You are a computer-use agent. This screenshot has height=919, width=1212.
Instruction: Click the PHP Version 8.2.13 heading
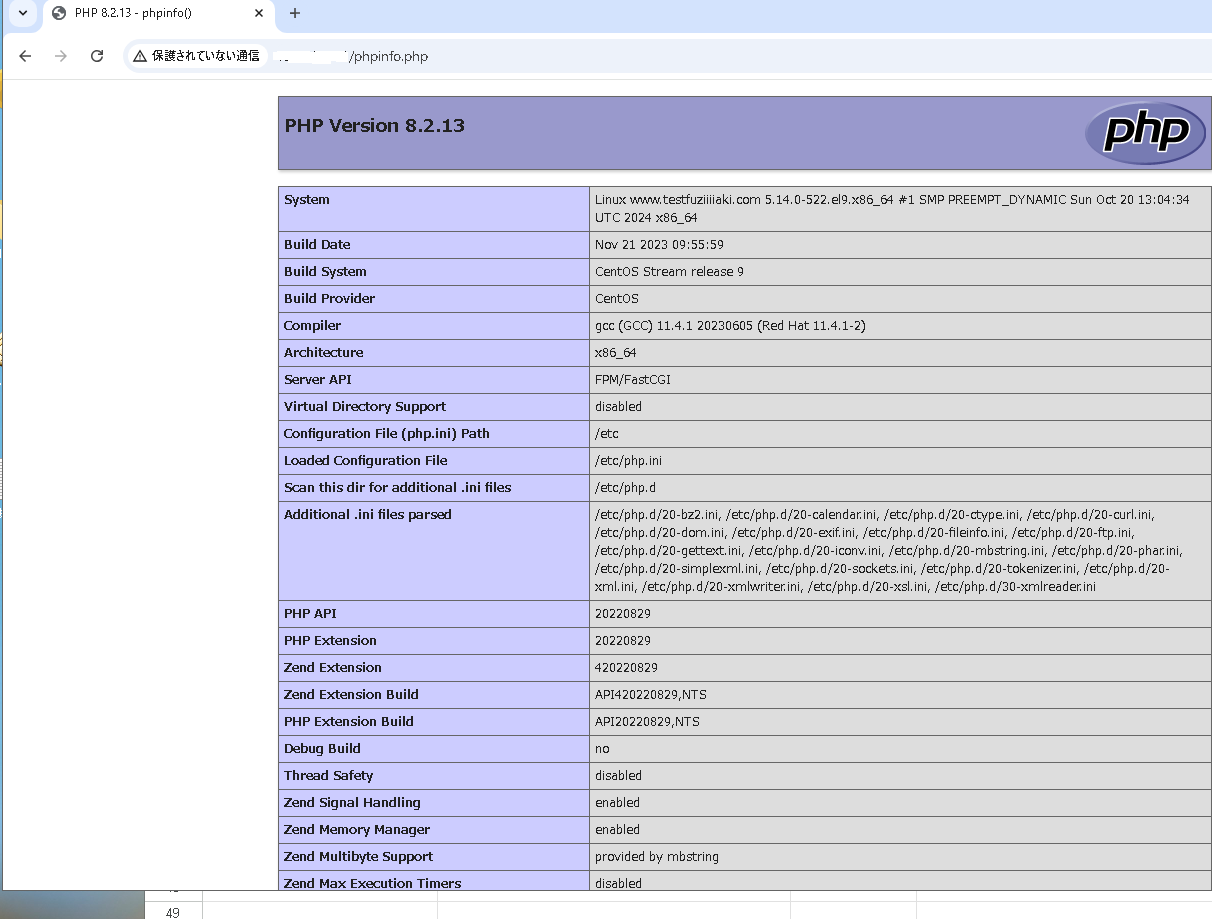[373, 125]
